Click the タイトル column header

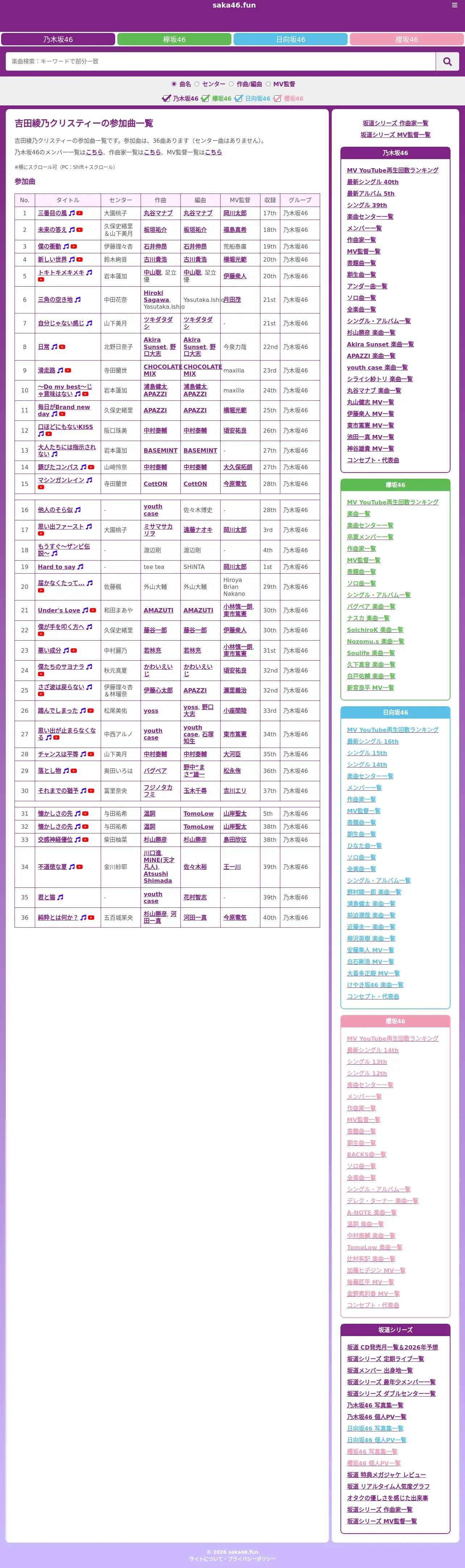(68, 200)
